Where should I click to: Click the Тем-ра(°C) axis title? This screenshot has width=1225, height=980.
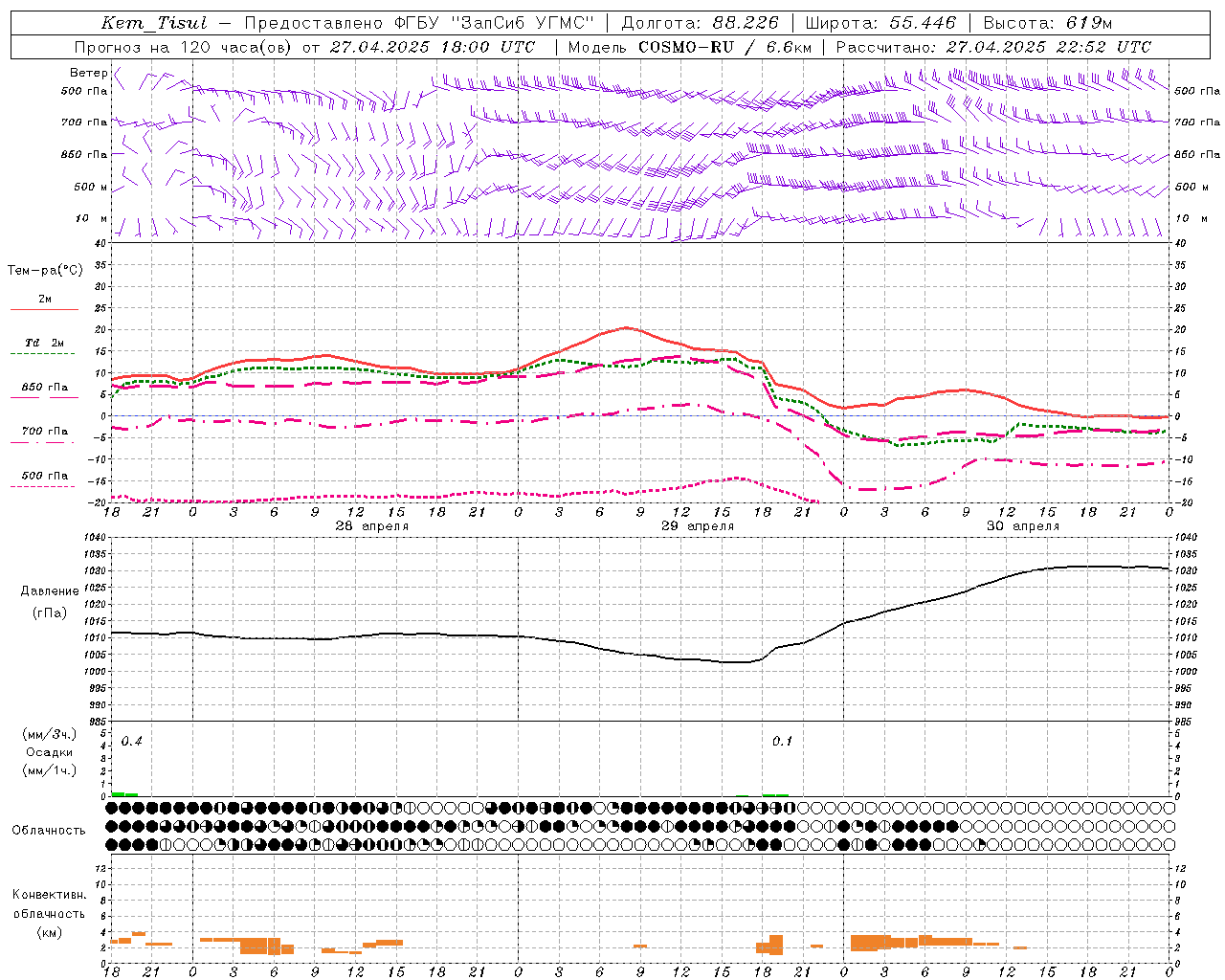[x=45, y=271]
